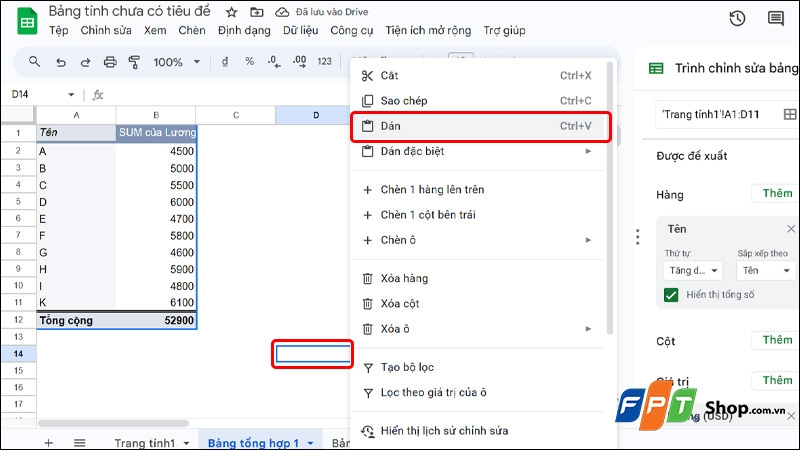Check the saved to Drive cloud status
800x450 pixels.
(282, 12)
